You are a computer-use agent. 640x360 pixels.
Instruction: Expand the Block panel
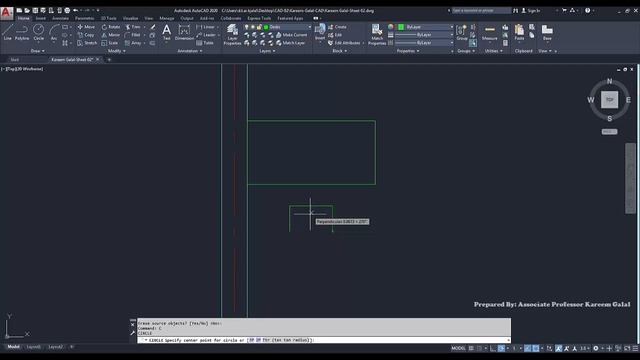(x=340, y=51)
